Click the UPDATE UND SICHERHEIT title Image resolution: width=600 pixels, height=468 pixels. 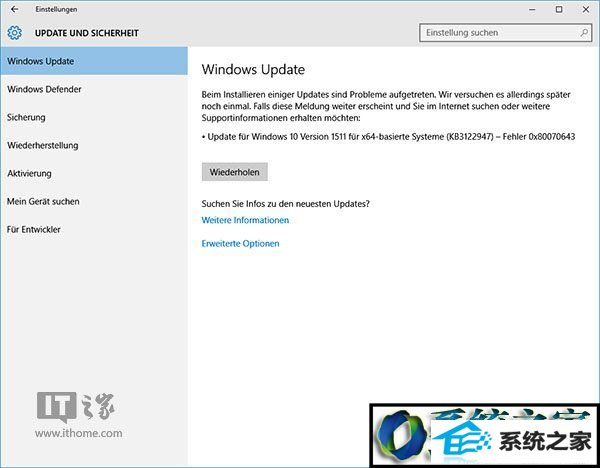pos(87,33)
